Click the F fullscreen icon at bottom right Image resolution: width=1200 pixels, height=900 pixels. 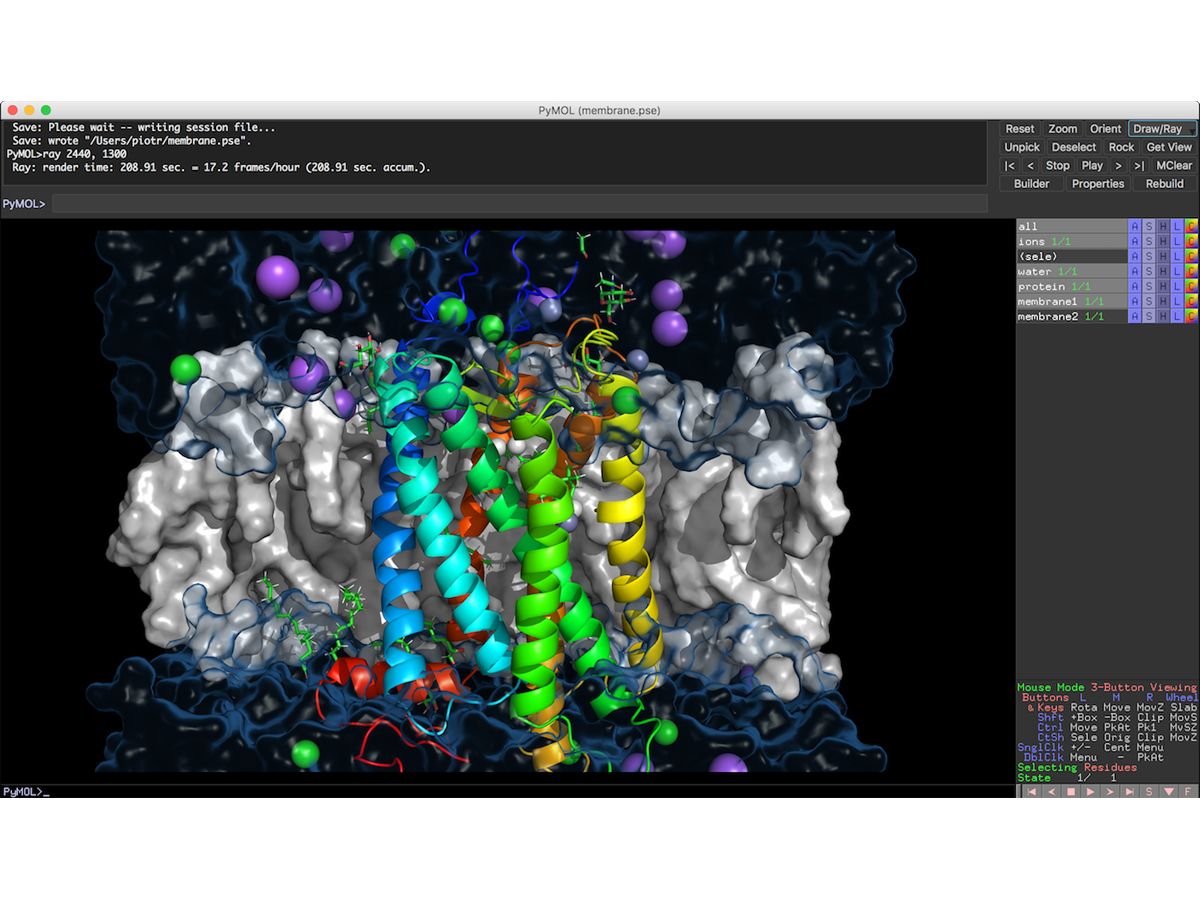[1187, 791]
